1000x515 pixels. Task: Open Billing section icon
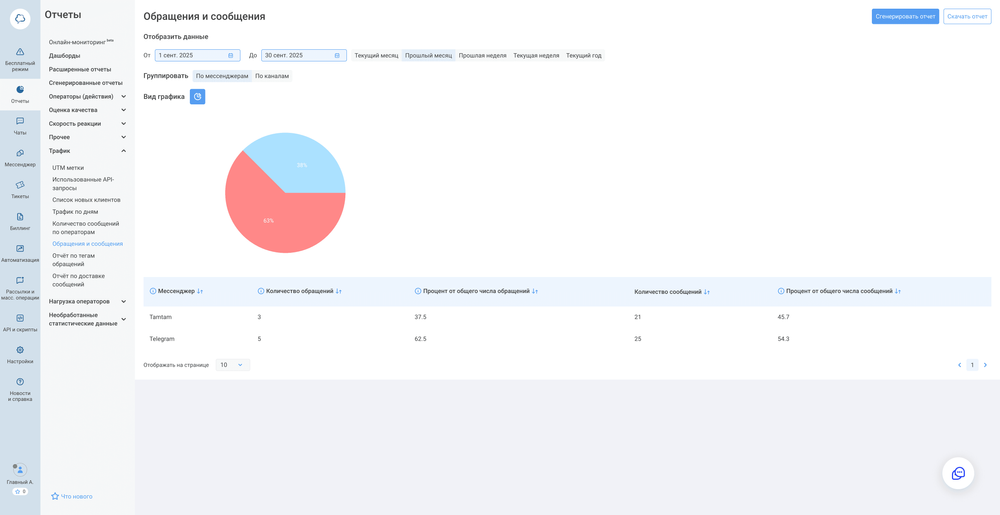tap(20, 221)
